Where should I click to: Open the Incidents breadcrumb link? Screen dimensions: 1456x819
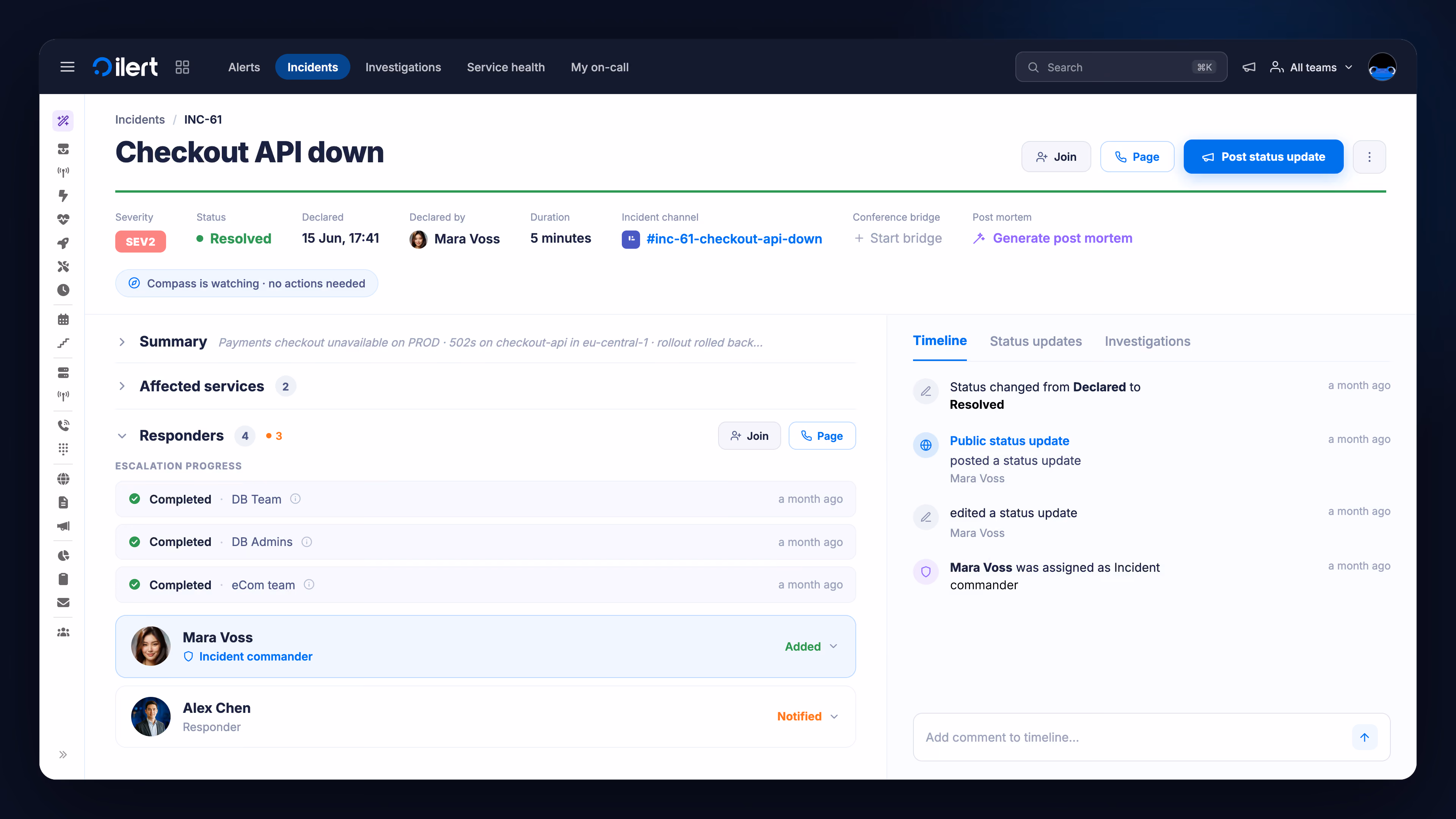pos(140,119)
